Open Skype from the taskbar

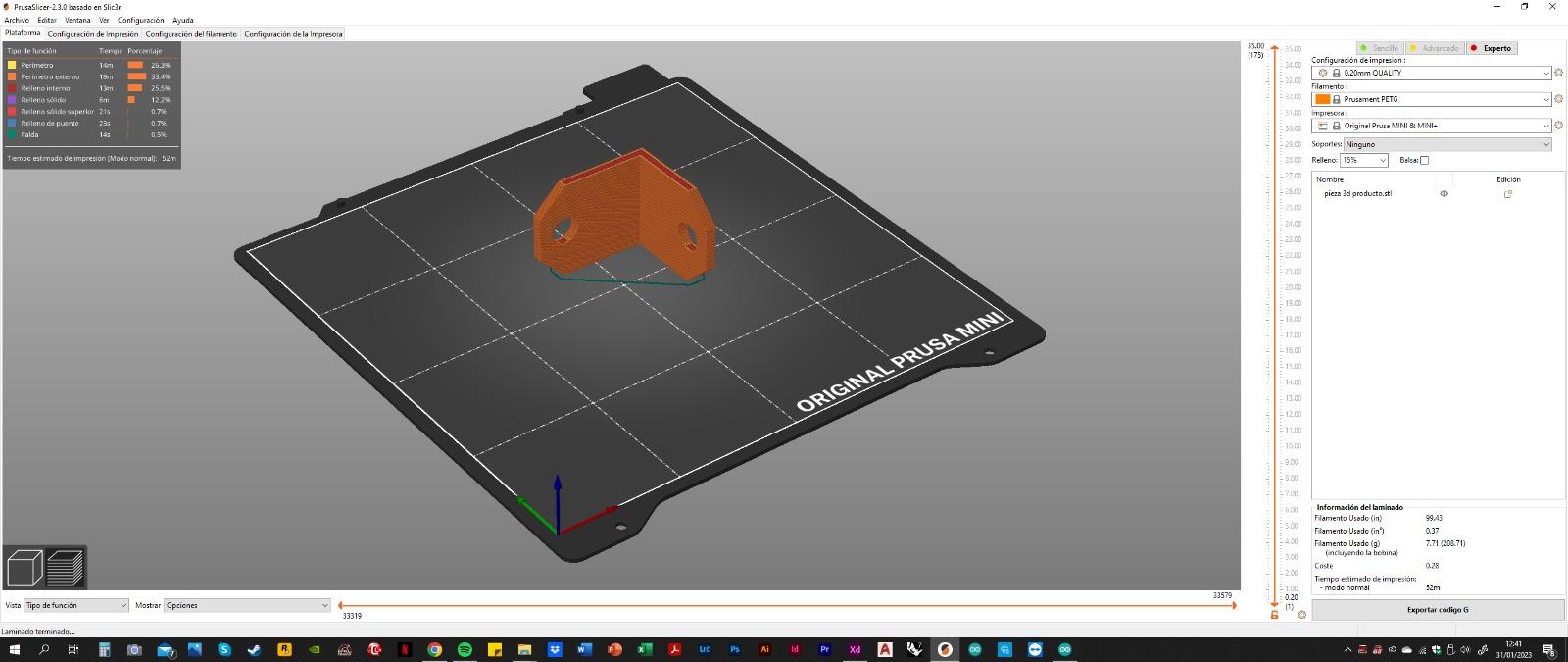[x=224, y=649]
